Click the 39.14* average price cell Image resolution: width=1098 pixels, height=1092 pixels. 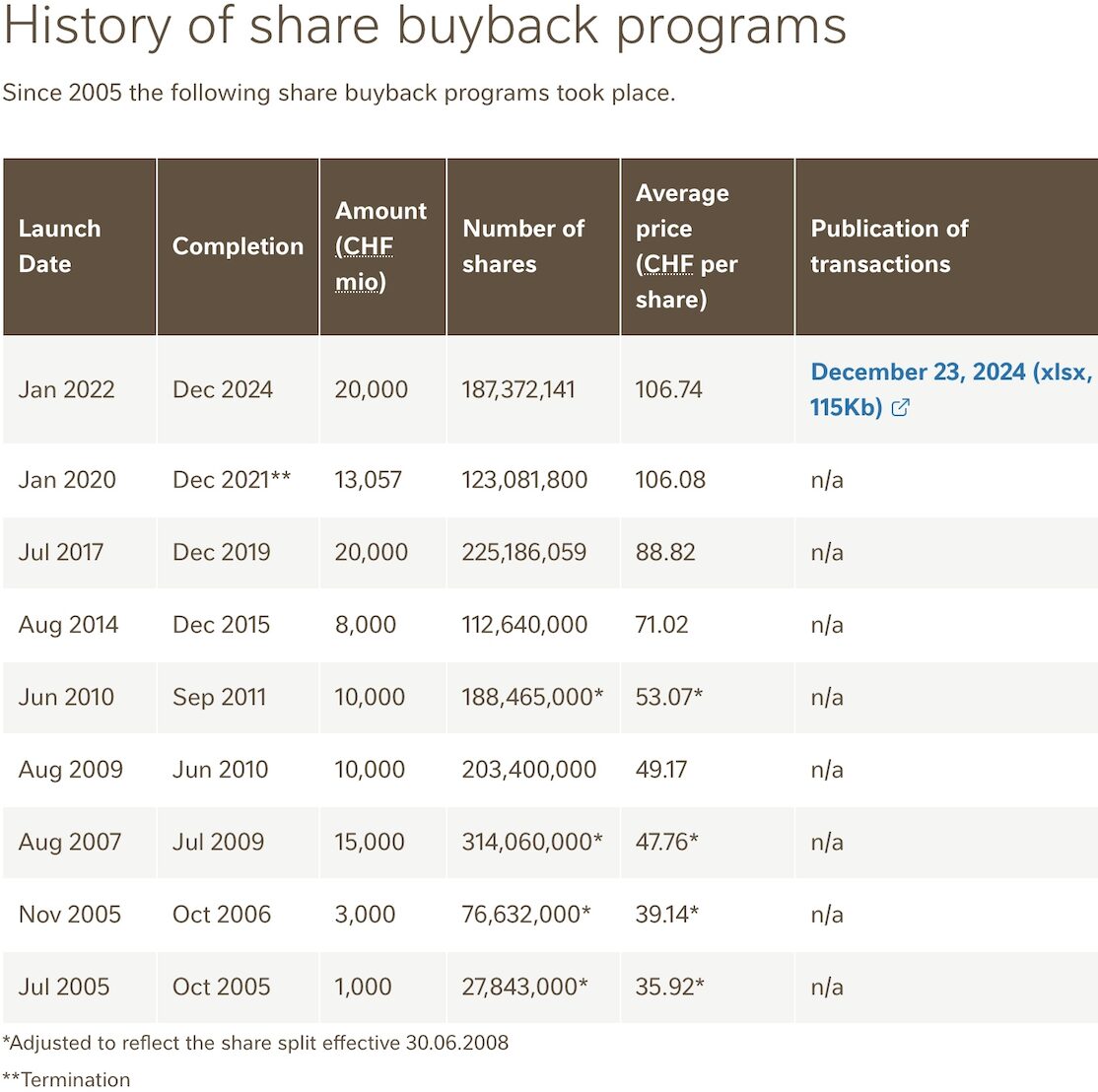(x=708, y=915)
